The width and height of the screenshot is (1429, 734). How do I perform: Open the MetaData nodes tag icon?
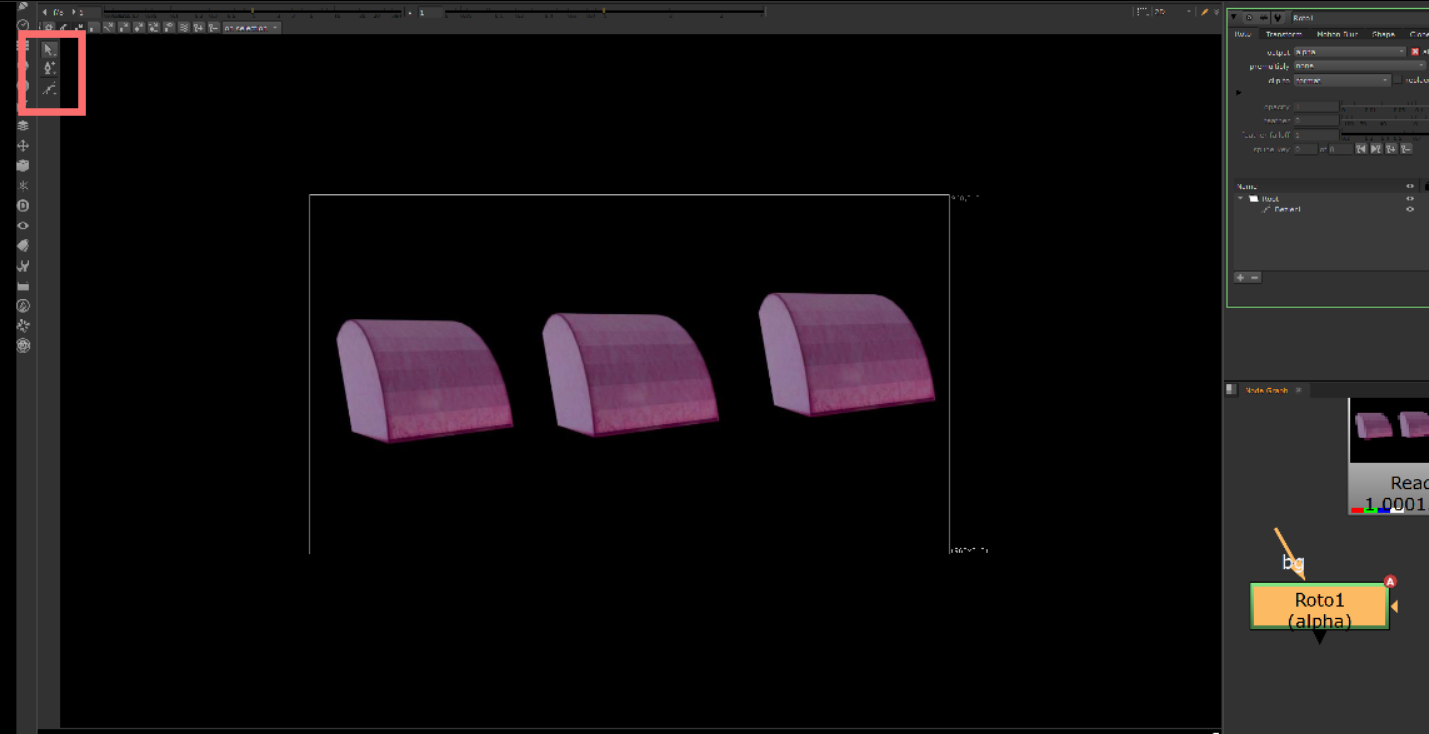(x=23, y=245)
